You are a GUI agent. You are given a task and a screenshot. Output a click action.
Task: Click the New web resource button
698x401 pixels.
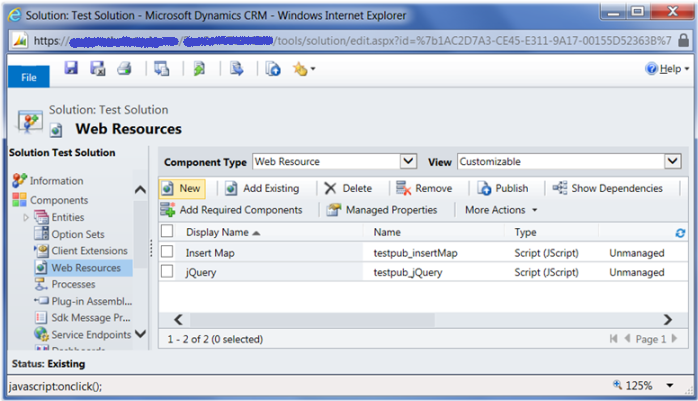(x=182, y=188)
